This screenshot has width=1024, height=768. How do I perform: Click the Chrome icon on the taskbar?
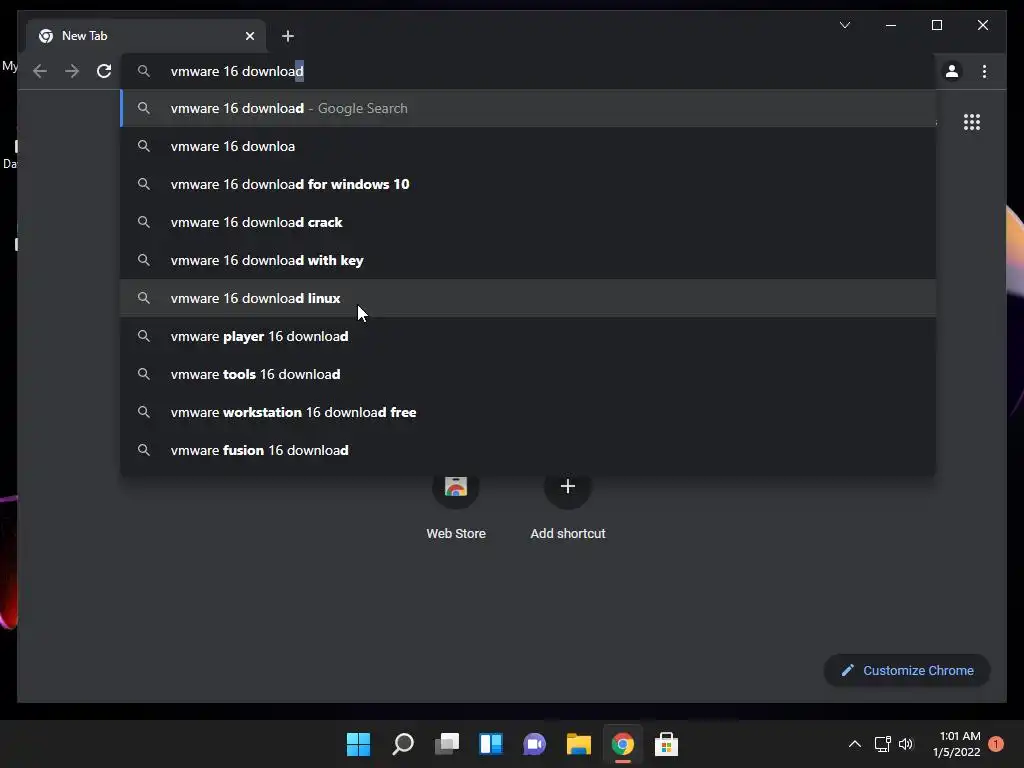(622, 744)
